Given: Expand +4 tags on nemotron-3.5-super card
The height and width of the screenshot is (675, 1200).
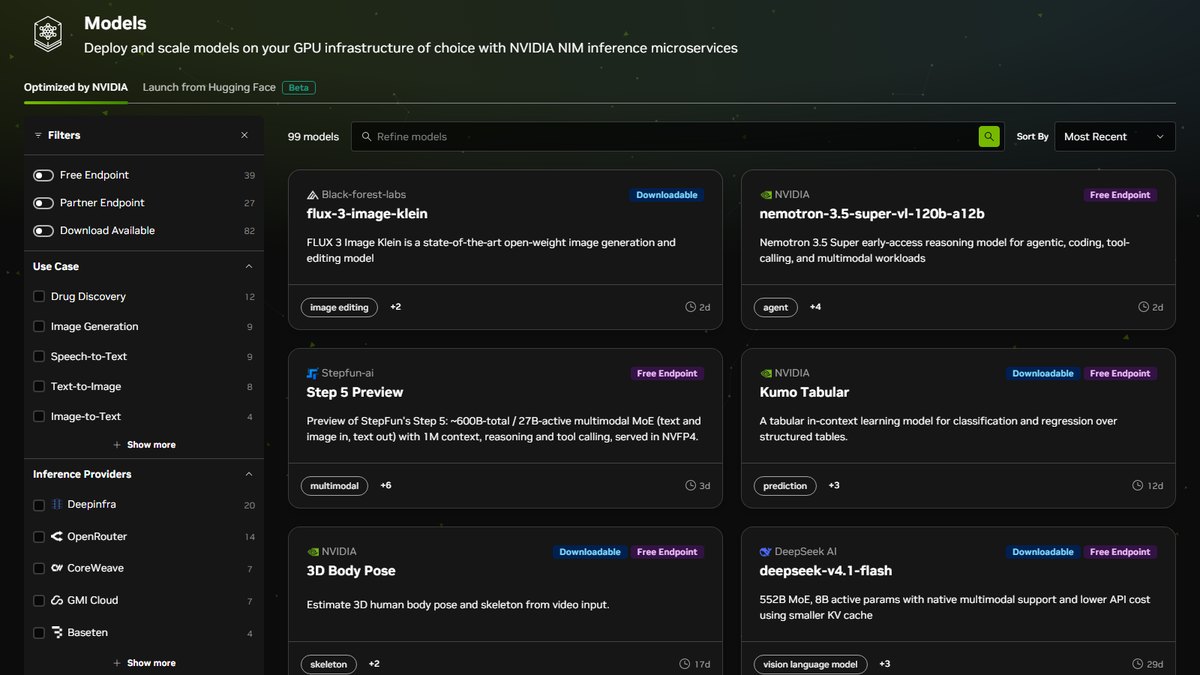Looking at the screenshot, I should tap(815, 307).
